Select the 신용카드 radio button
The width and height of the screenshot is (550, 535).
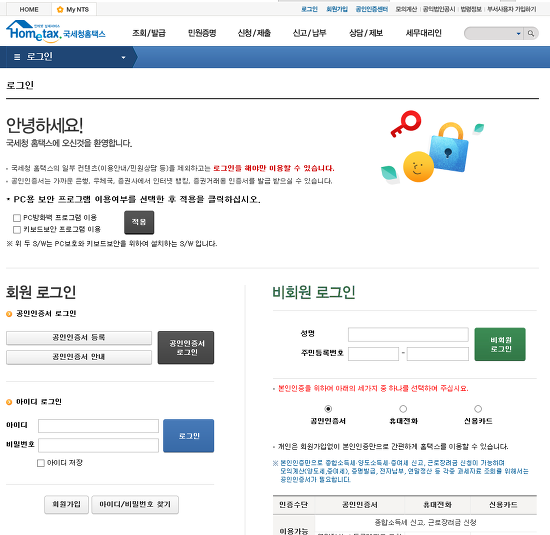click(478, 409)
